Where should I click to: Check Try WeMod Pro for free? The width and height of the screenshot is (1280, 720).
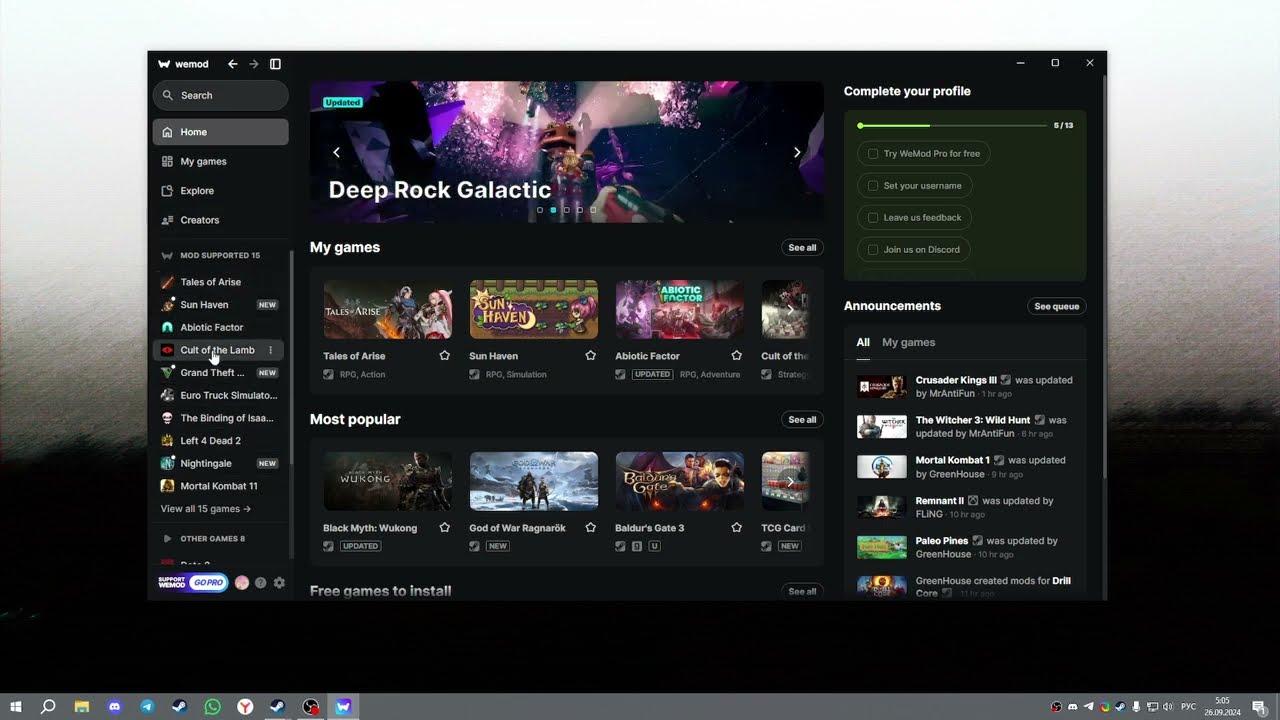[x=873, y=154]
